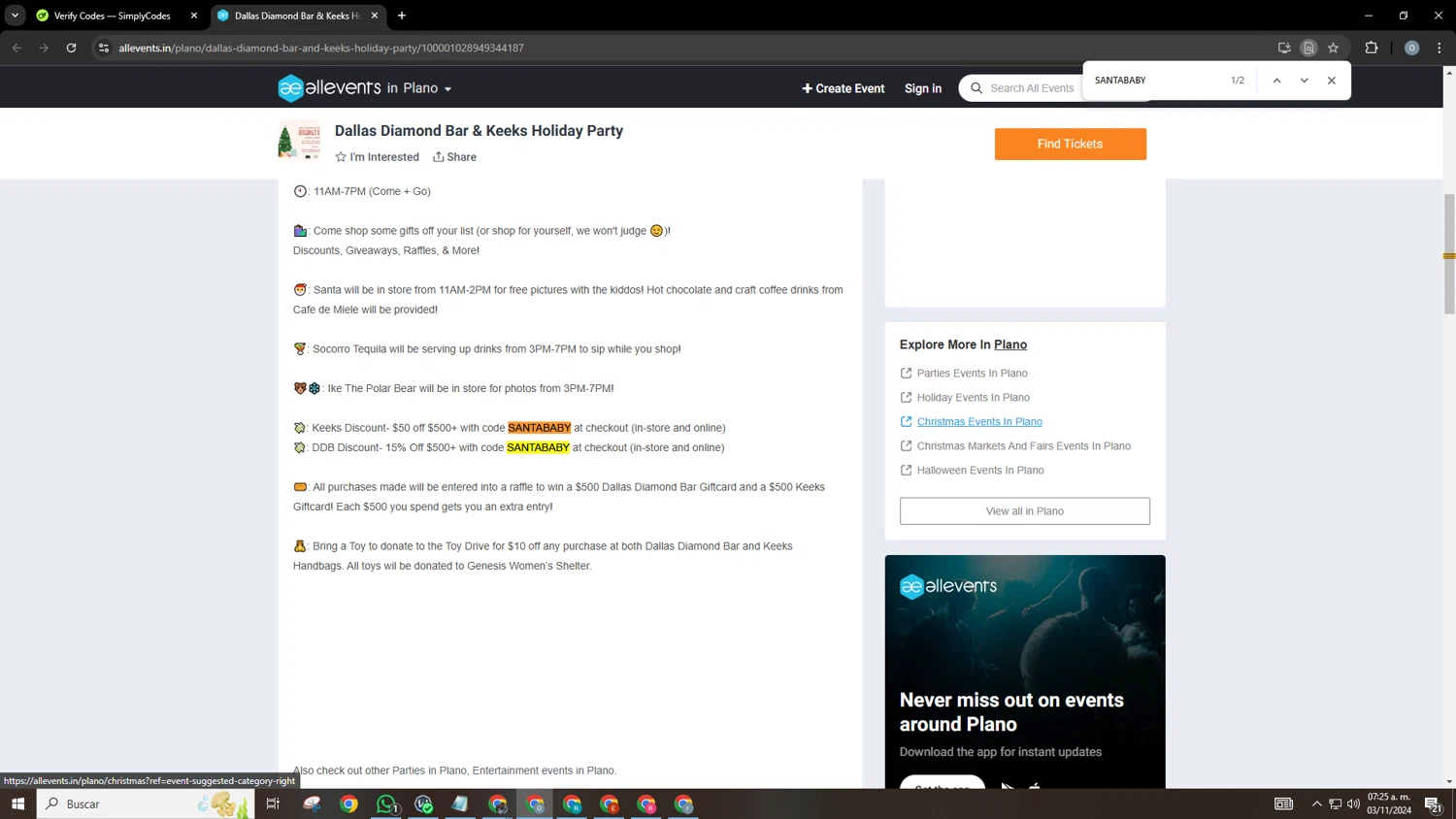This screenshot has height=819, width=1456.
Task: Click Create Event in header
Action: (843, 88)
